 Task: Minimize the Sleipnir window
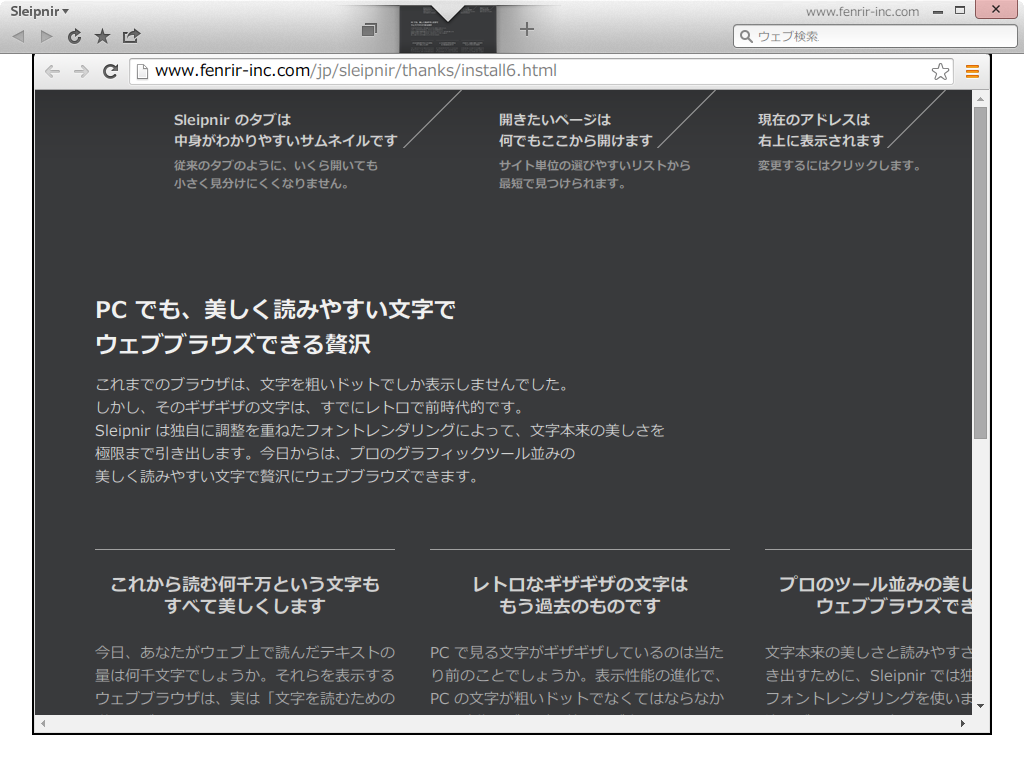(938, 12)
